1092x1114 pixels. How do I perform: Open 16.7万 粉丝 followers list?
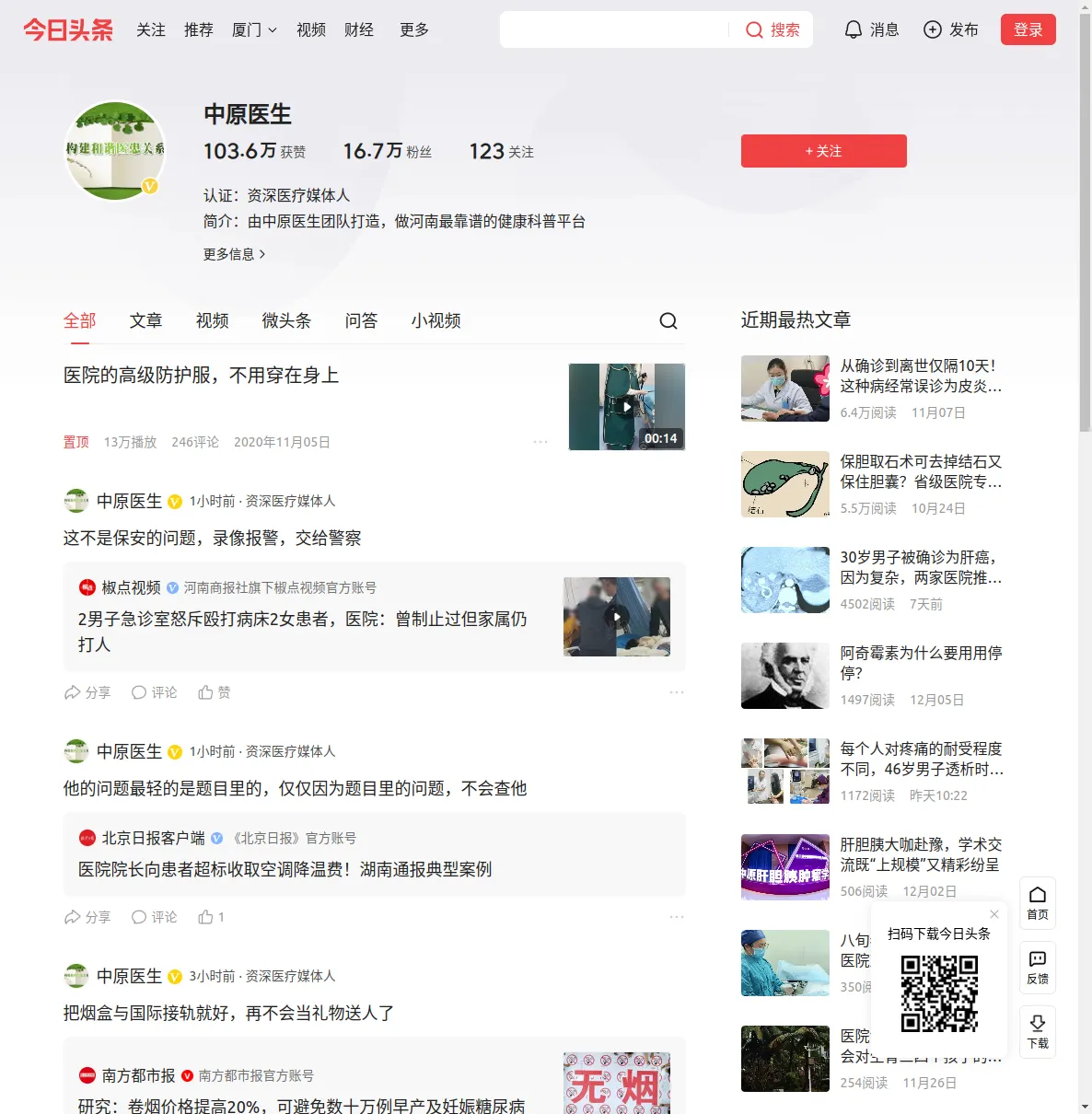tap(388, 151)
